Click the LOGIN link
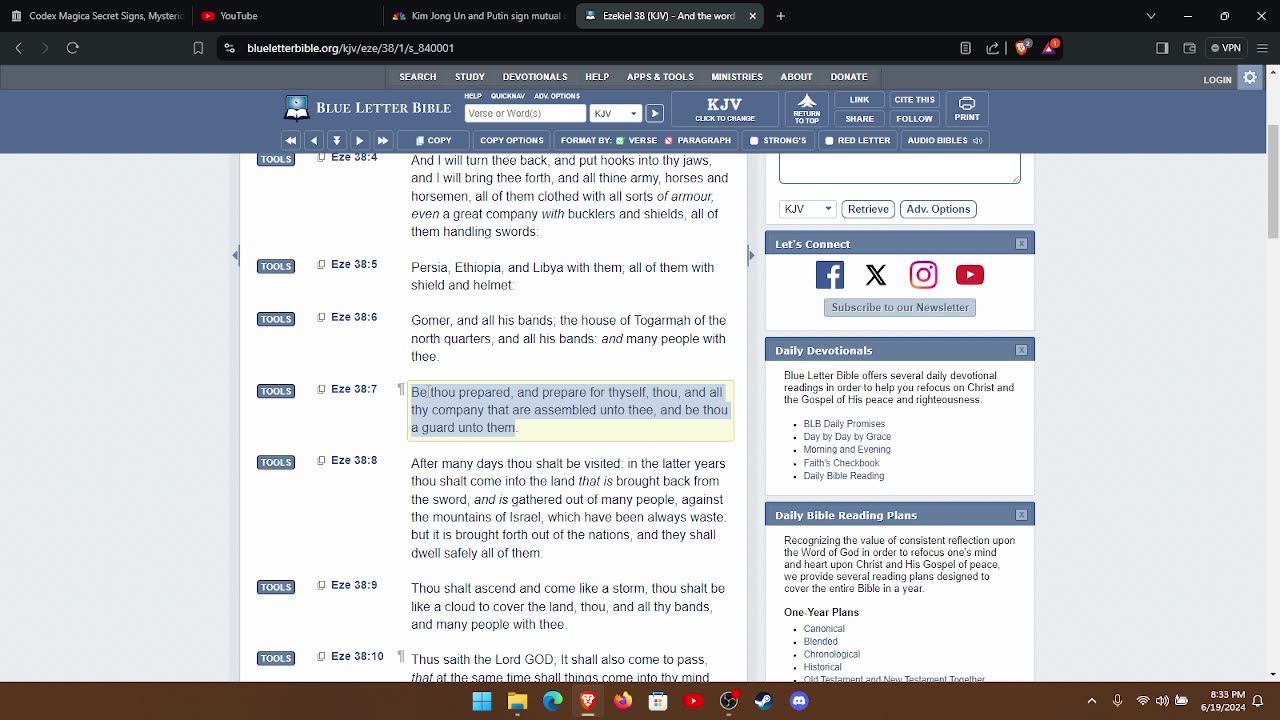 coord(1217,80)
